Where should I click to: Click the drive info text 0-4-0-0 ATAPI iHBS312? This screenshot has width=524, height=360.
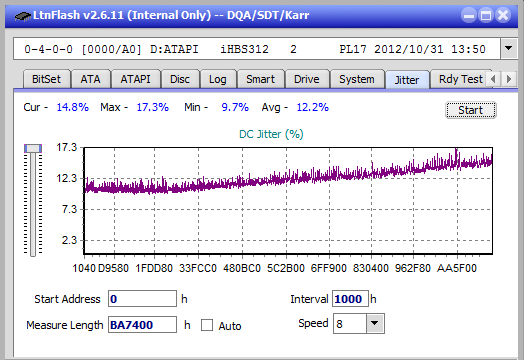pyautogui.click(x=255, y=49)
